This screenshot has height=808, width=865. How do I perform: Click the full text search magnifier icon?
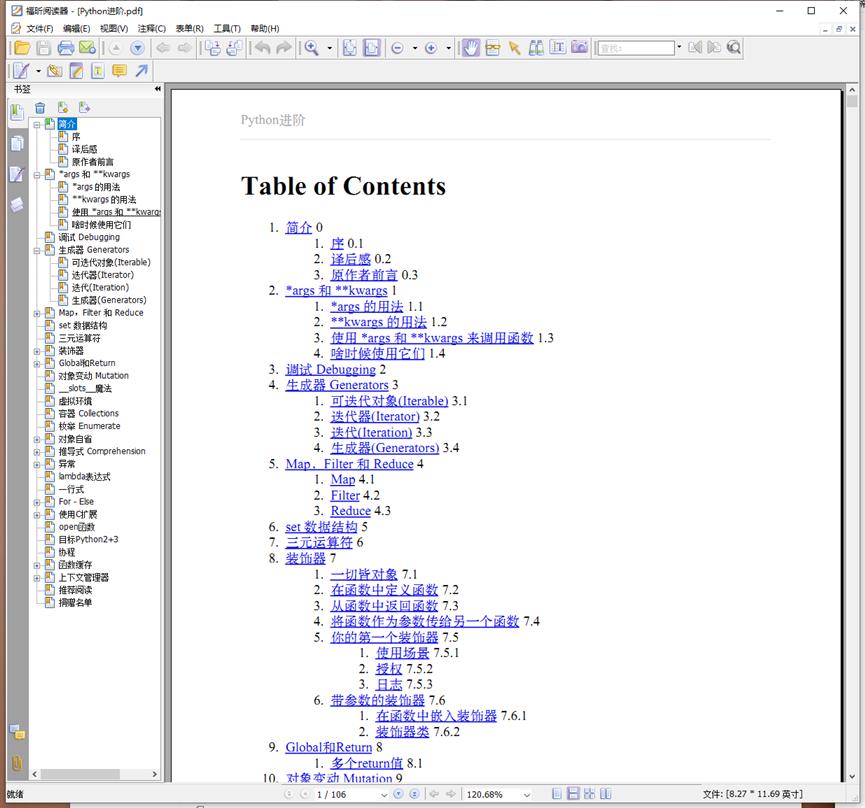734,47
